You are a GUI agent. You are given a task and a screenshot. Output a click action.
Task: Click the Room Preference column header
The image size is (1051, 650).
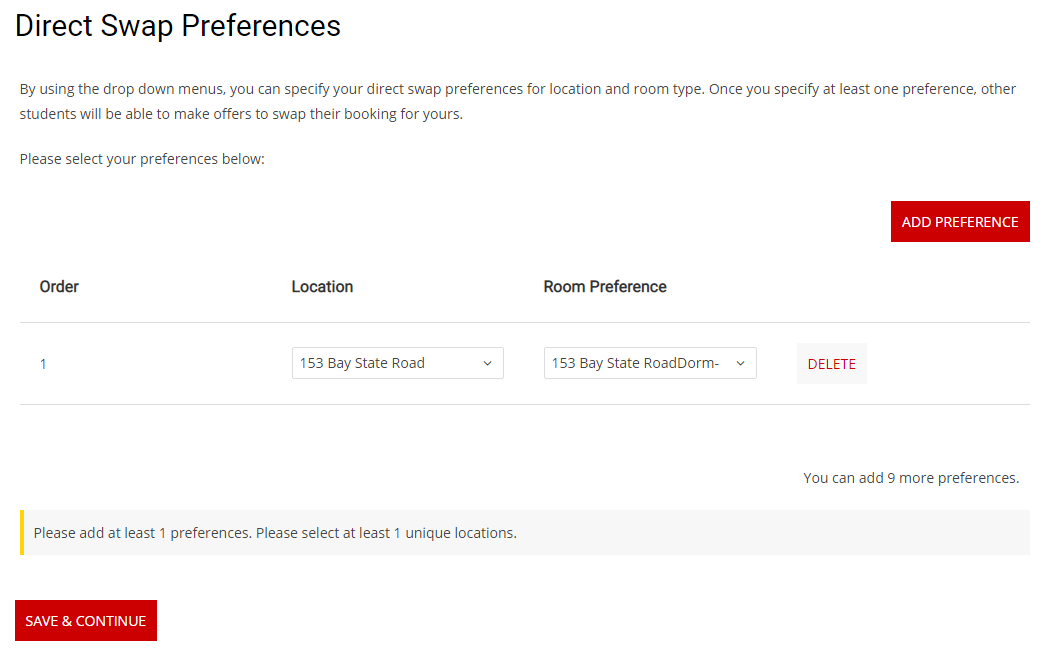(604, 287)
